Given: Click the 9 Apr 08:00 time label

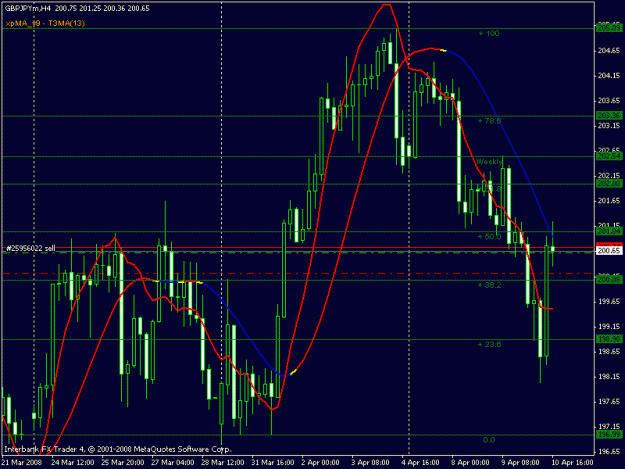Looking at the screenshot, I should click(520, 463).
